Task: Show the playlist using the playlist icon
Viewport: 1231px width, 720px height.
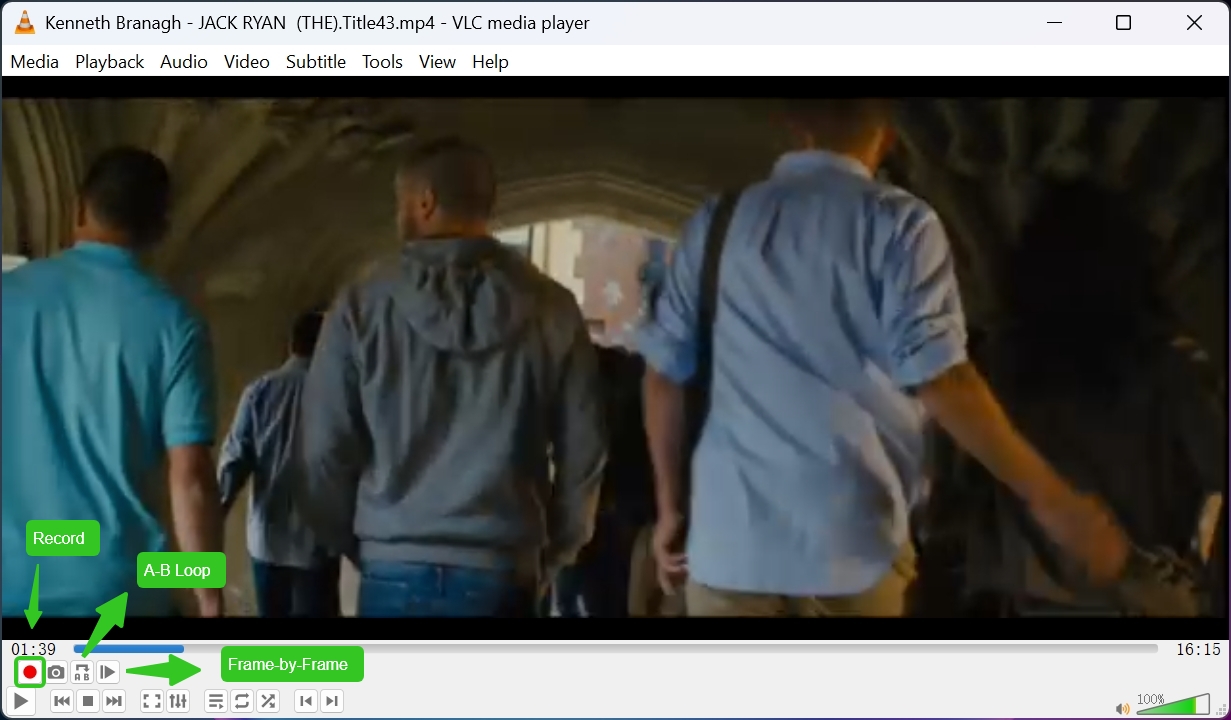Action: point(215,700)
